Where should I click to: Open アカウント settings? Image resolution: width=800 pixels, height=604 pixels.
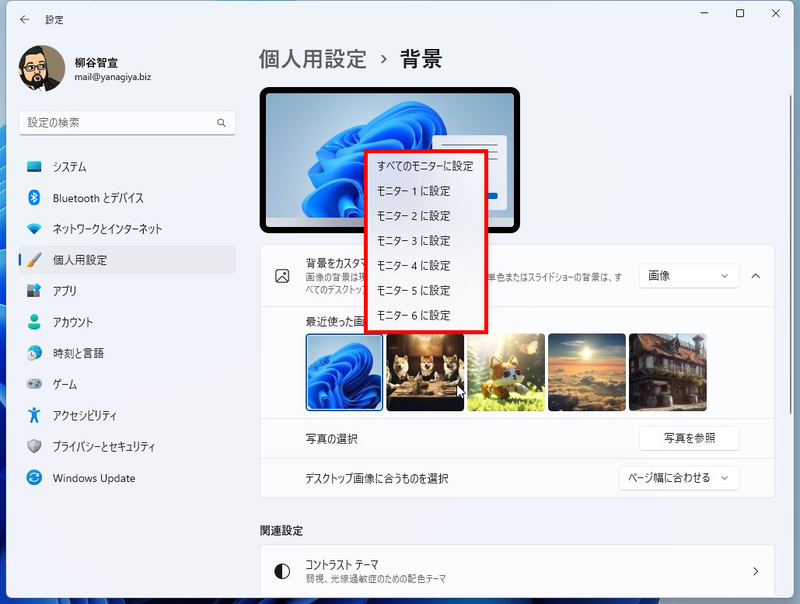pyautogui.click(x=127, y=322)
